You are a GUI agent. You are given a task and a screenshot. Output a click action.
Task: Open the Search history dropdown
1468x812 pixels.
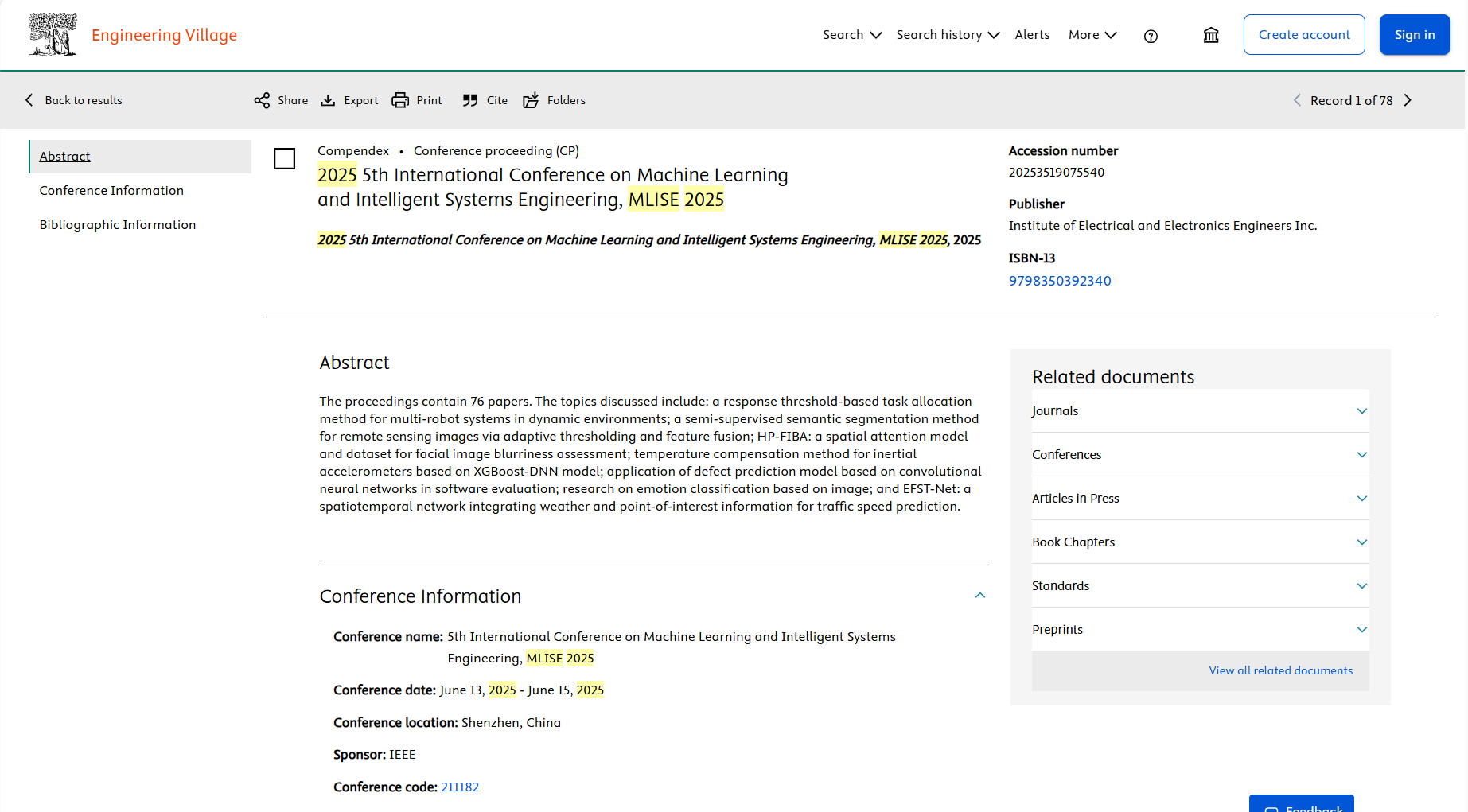tap(947, 35)
